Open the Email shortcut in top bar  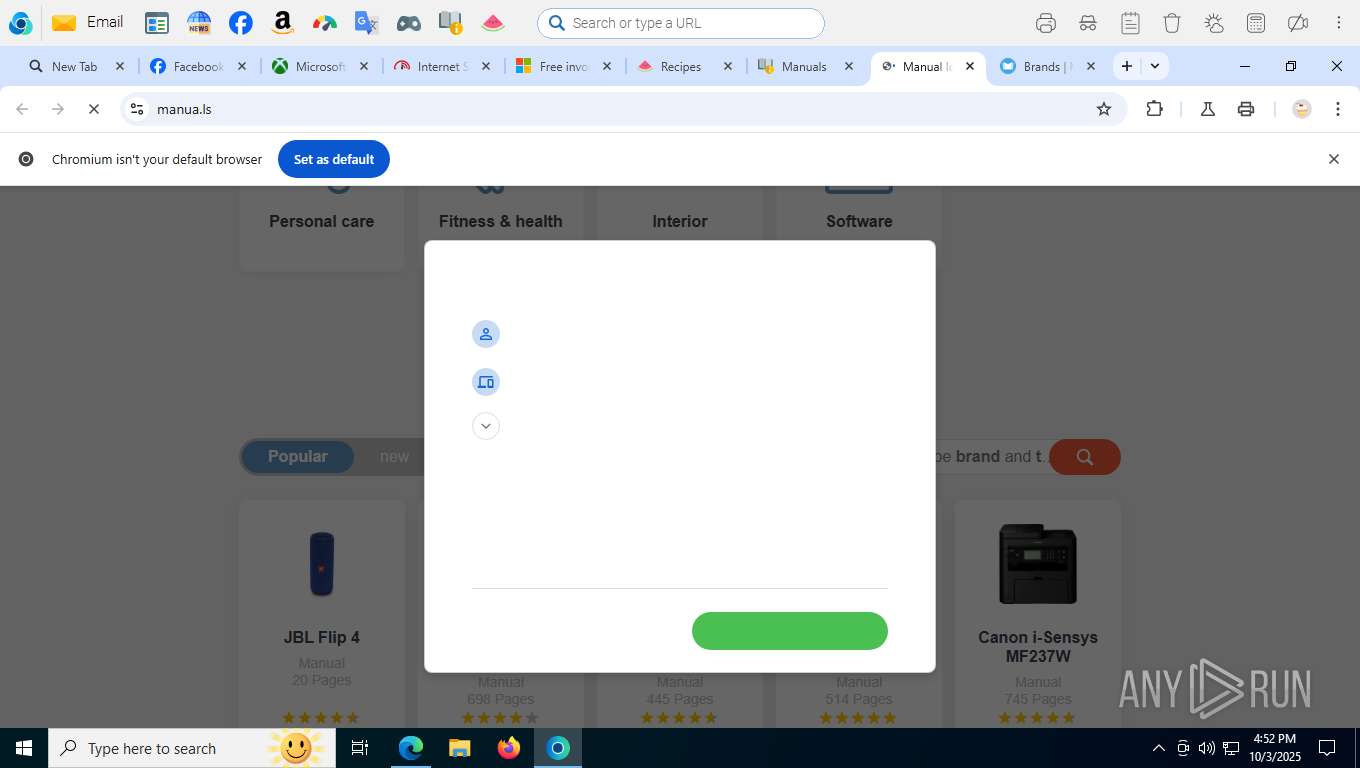[x=87, y=22]
